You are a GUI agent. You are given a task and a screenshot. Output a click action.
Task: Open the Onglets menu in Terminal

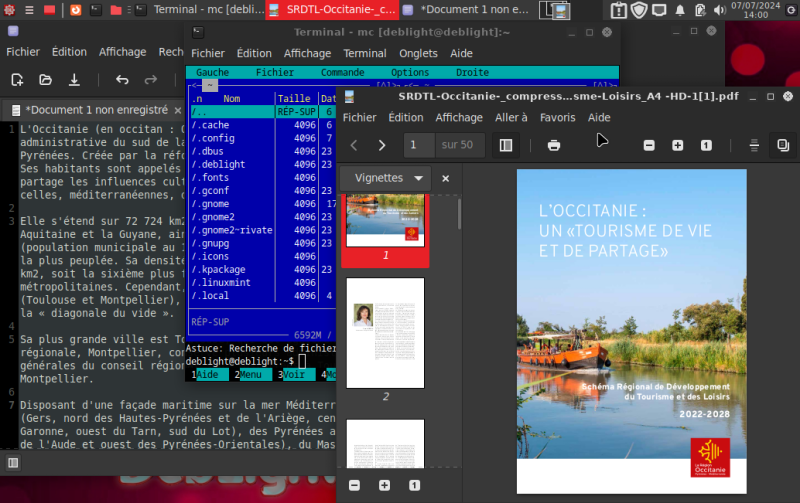point(418,53)
